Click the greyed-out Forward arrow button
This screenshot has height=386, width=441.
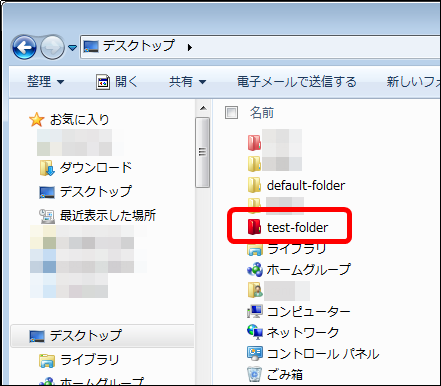coord(52,47)
